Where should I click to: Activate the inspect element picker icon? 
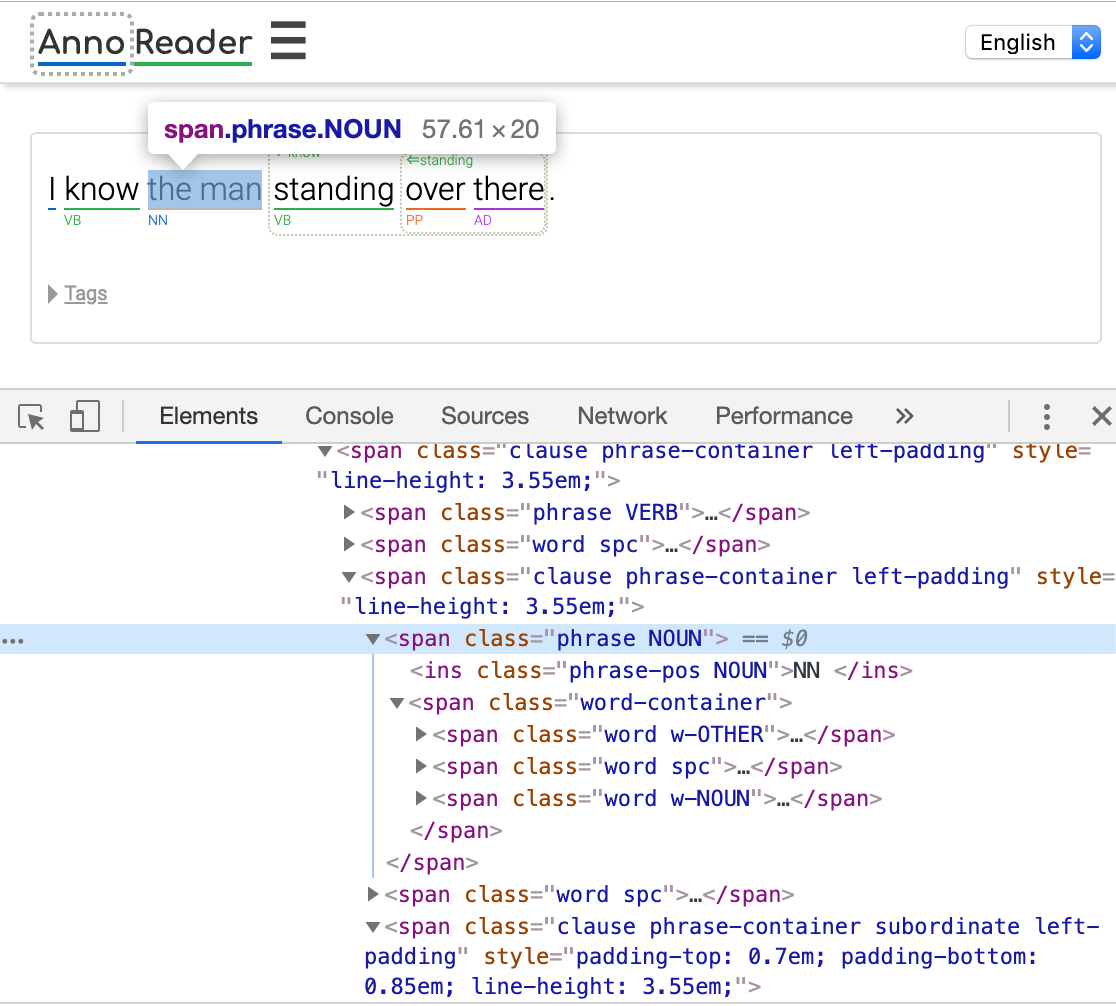32,417
